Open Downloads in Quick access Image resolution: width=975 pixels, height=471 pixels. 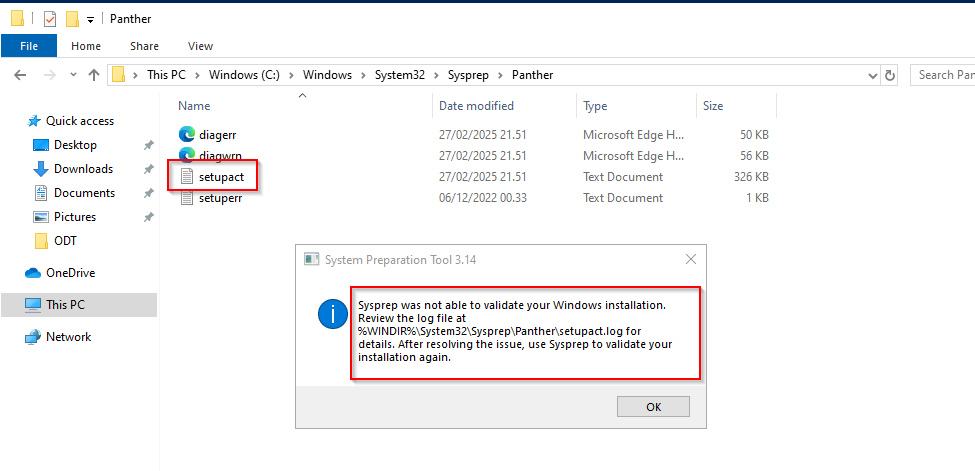(x=83, y=169)
